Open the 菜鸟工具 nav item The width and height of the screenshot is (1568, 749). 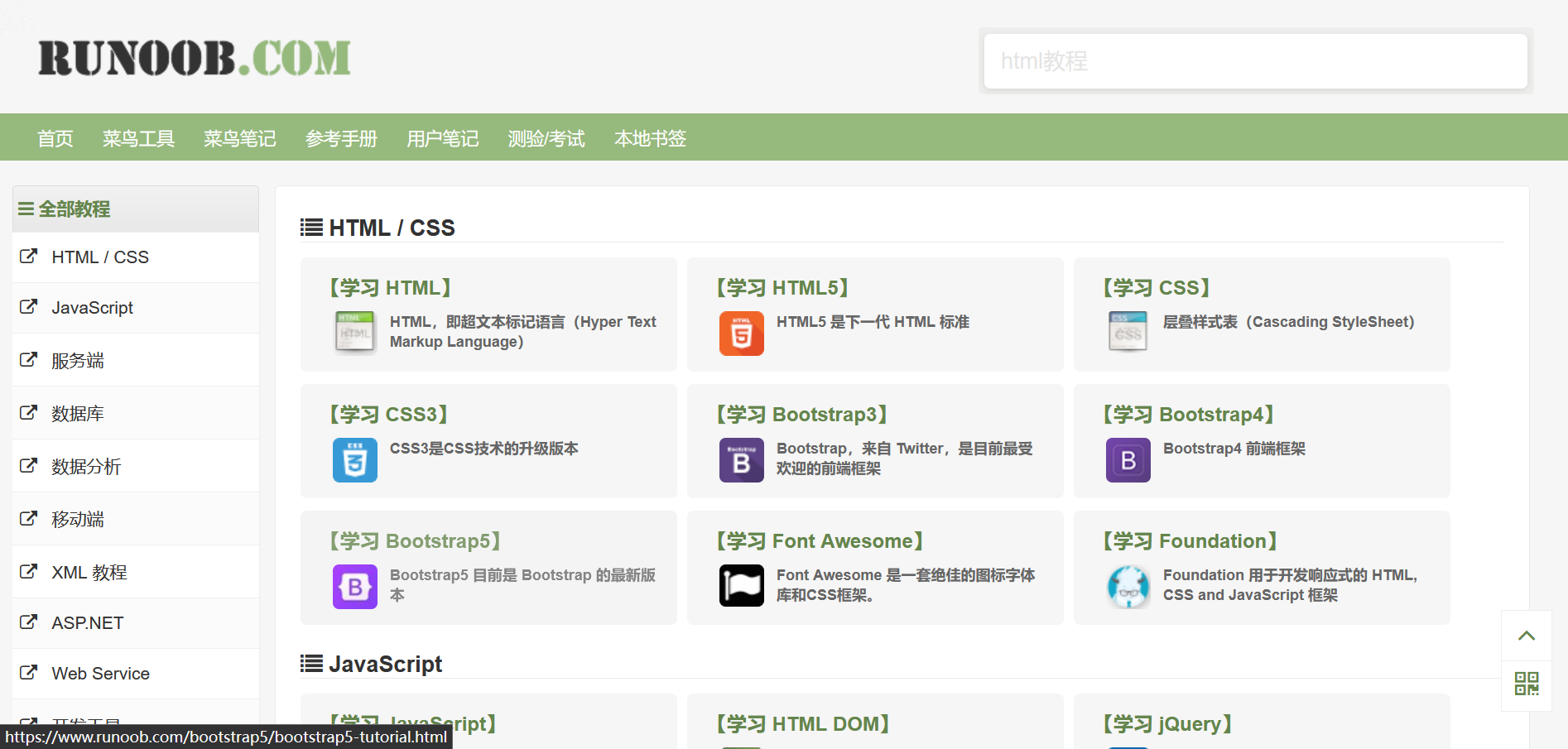tap(138, 138)
